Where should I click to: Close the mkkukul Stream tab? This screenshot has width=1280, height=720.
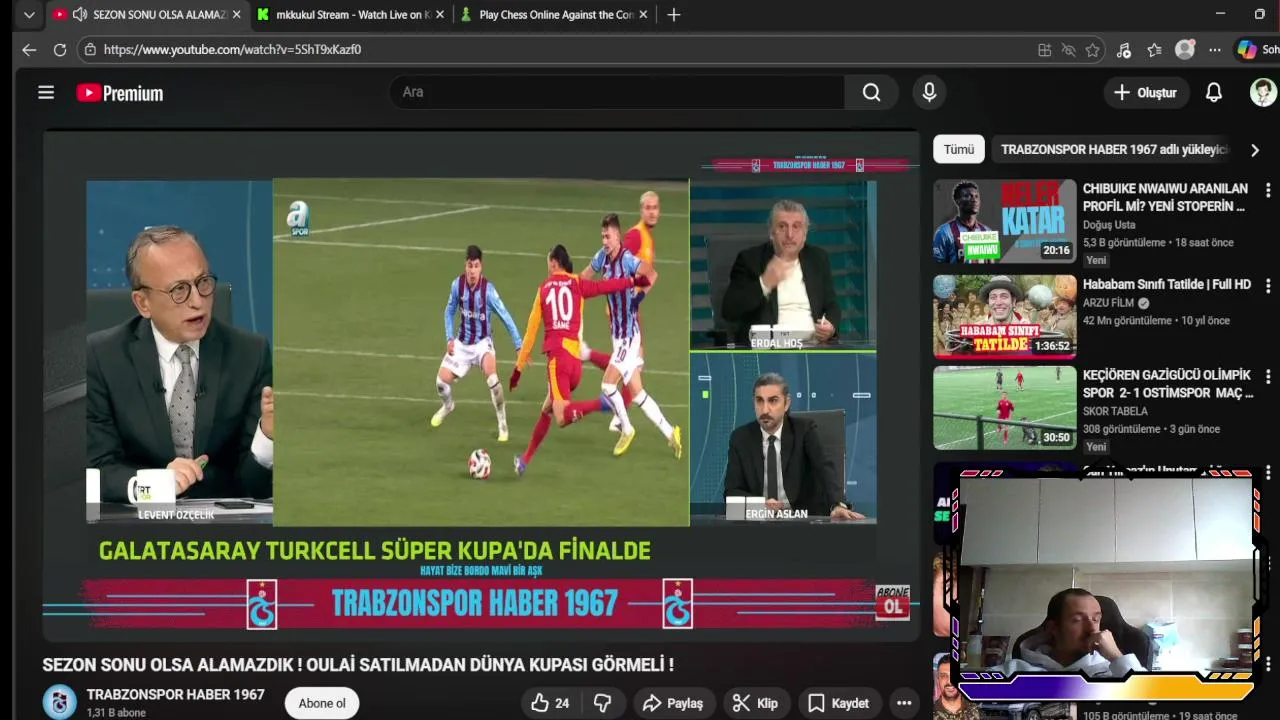441,15
